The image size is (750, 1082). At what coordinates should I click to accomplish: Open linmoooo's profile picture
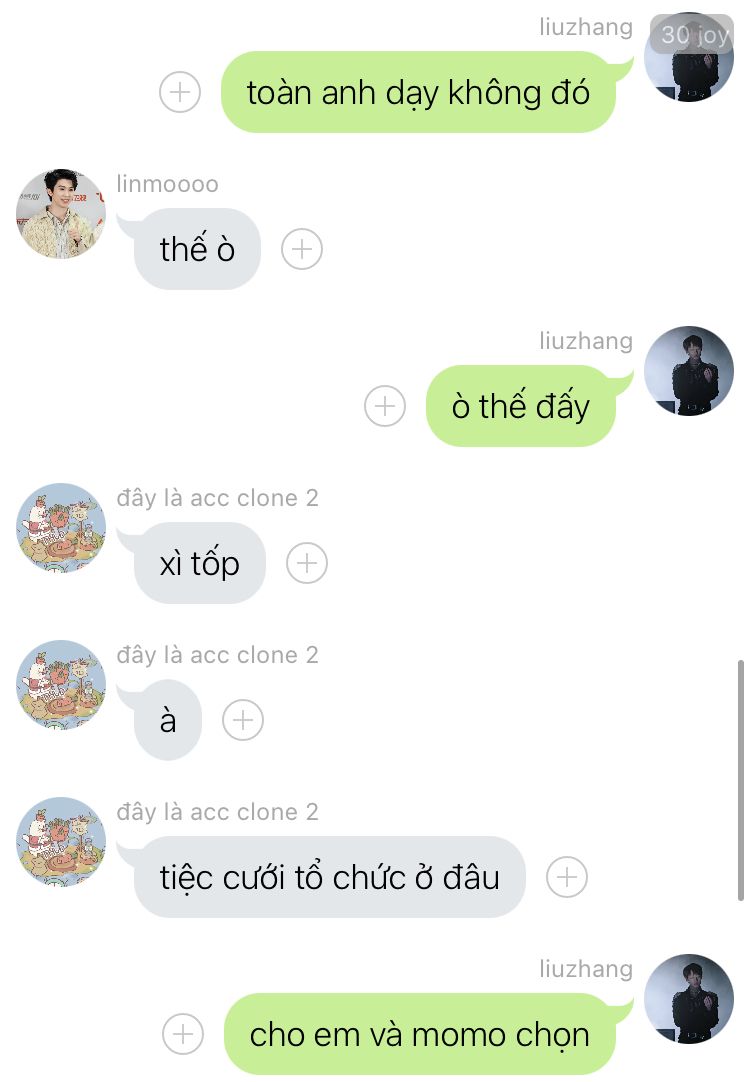[x=61, y=214]
